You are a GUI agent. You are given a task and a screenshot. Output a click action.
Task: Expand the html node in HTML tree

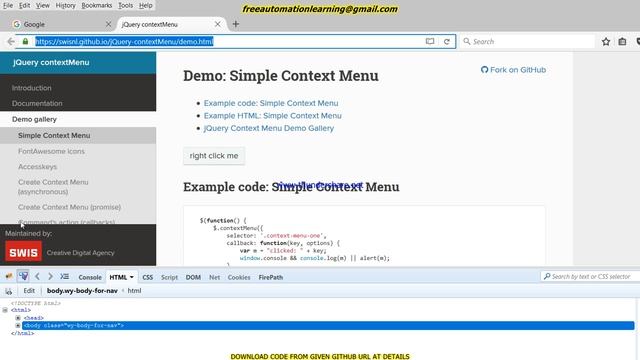pos(5,310)
